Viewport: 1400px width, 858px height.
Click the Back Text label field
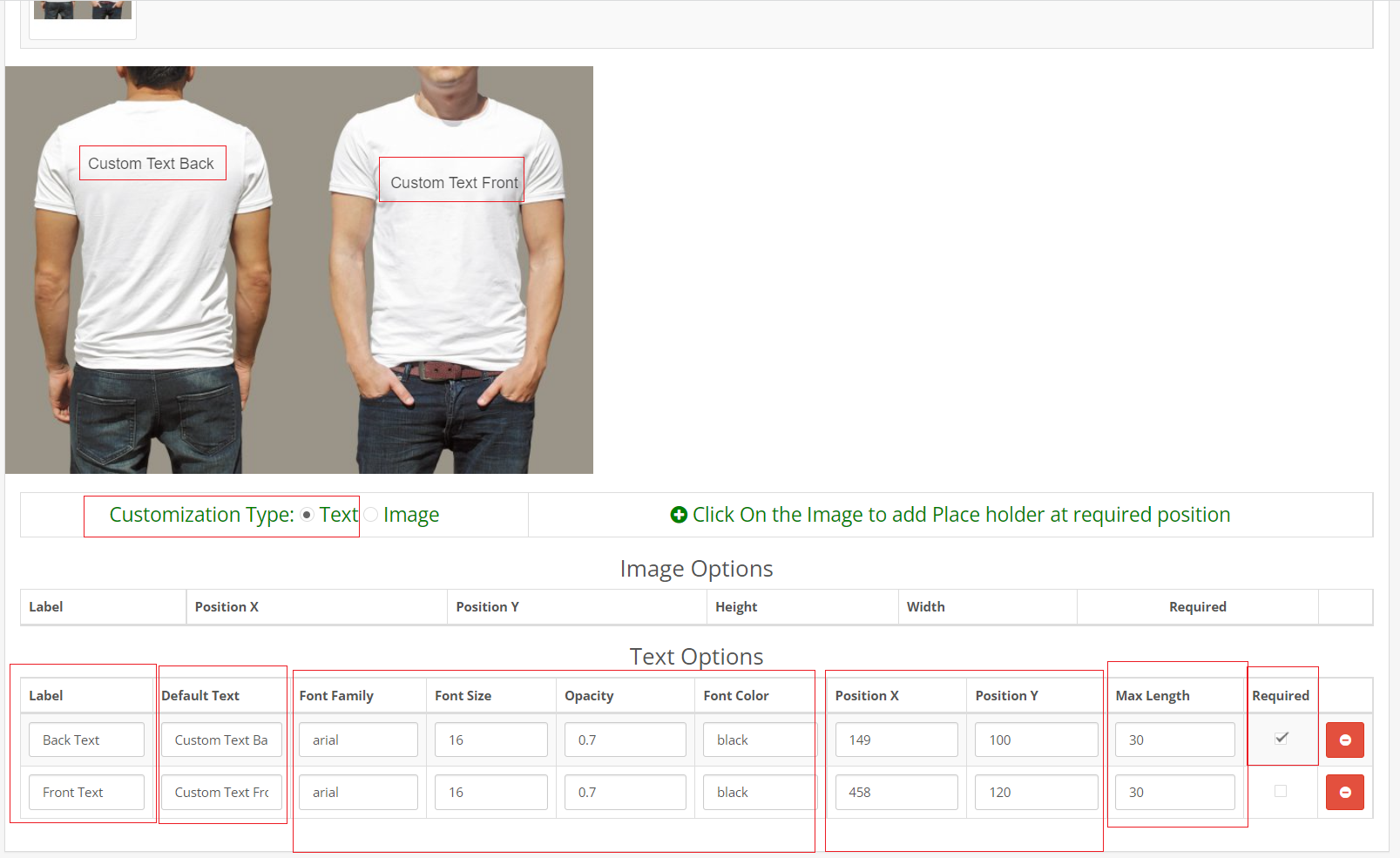coord(86,740)
